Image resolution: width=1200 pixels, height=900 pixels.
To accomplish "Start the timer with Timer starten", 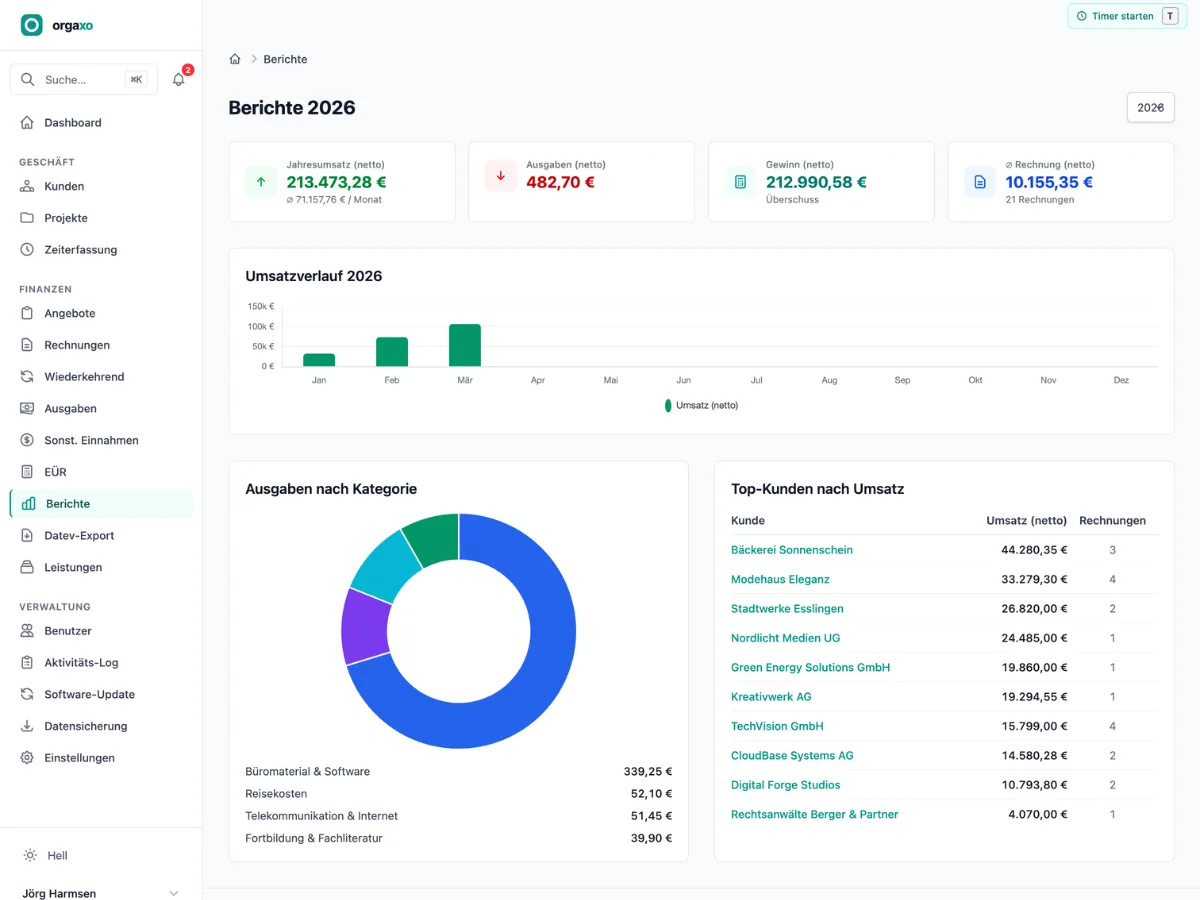I will point(1127,16).
